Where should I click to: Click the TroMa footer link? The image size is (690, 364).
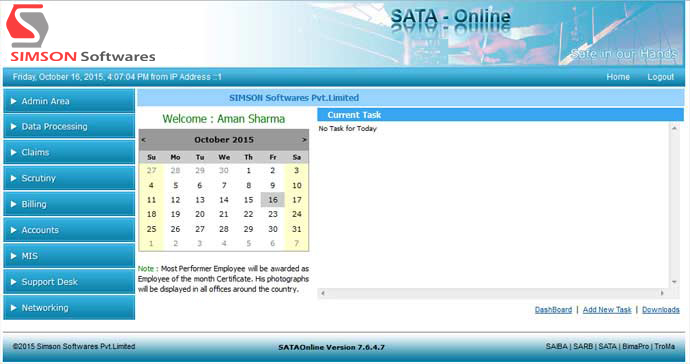tap(664, 346)
